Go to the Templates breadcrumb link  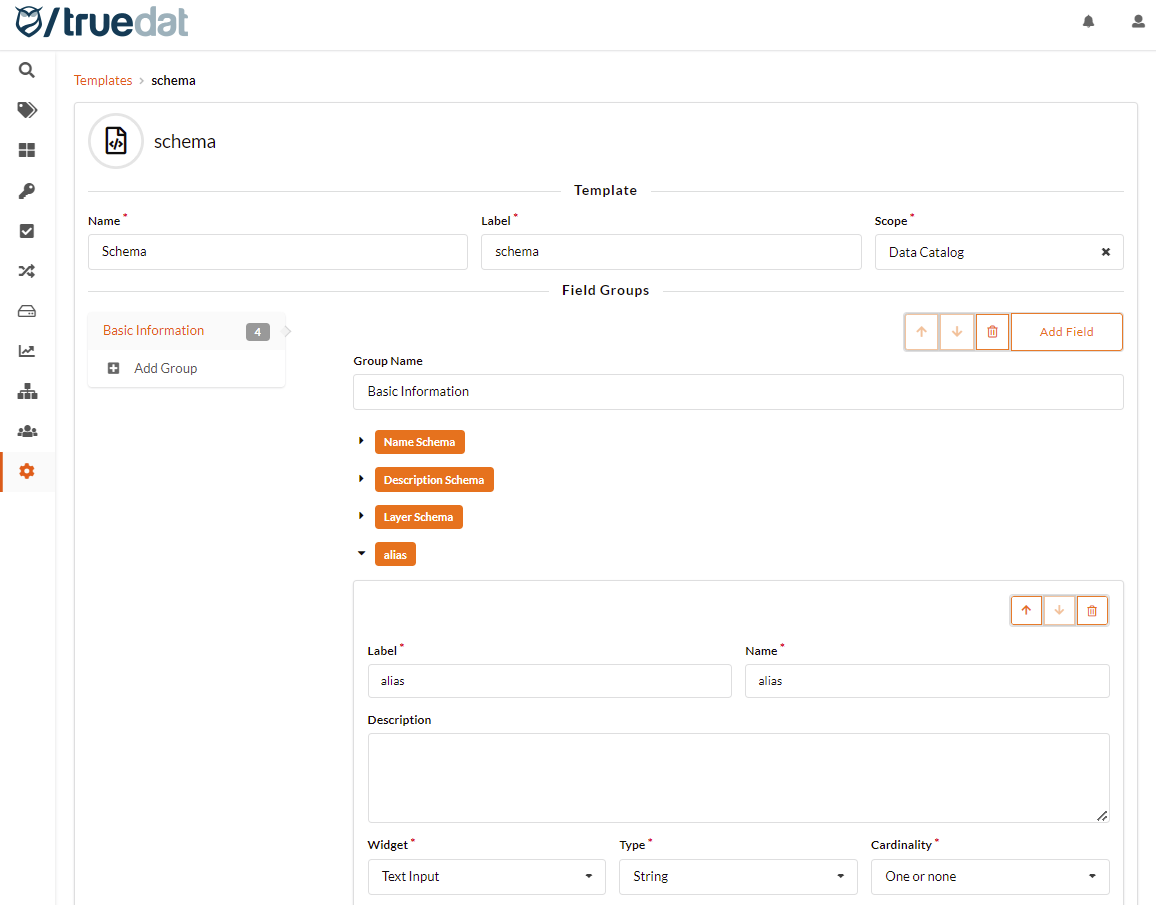pyautogui.click(x=103, y=80)
